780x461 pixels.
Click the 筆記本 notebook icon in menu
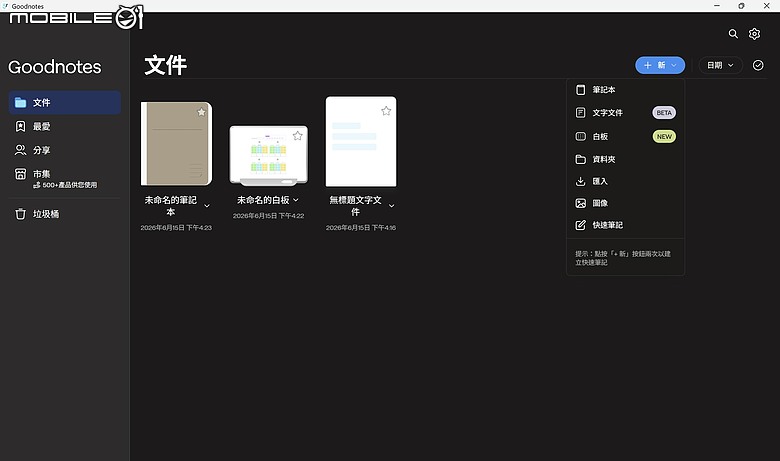click(x=580, y=90)
